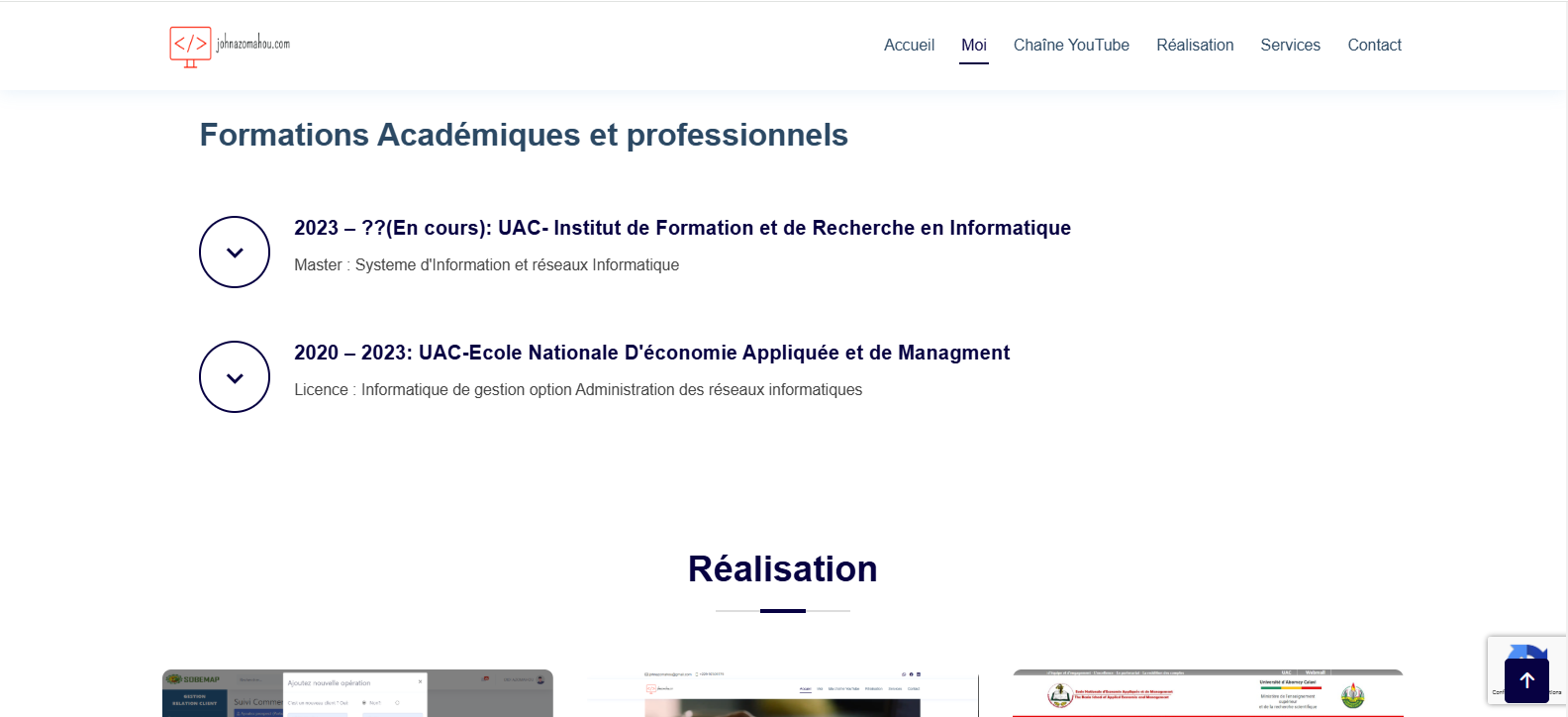Click the Réalisation section heading
The width and height of the screenshot is (1568, 717).
tap(782, 569)
